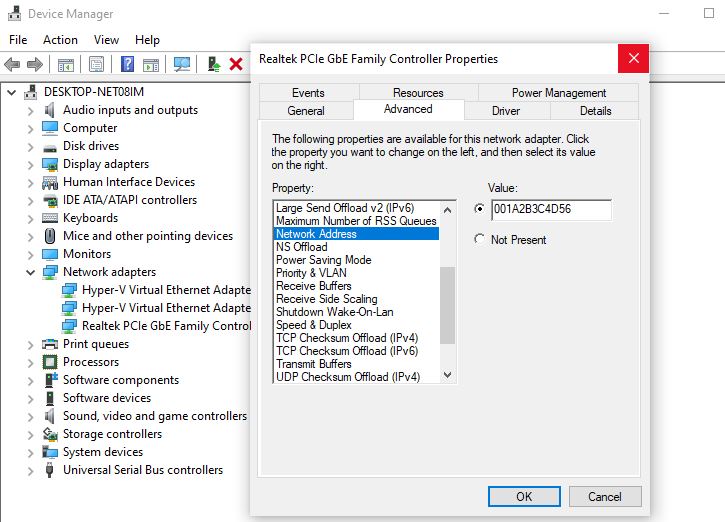Click the property list scroll up arrow
This screenshot has height=522, width=725.
[447, 210]
